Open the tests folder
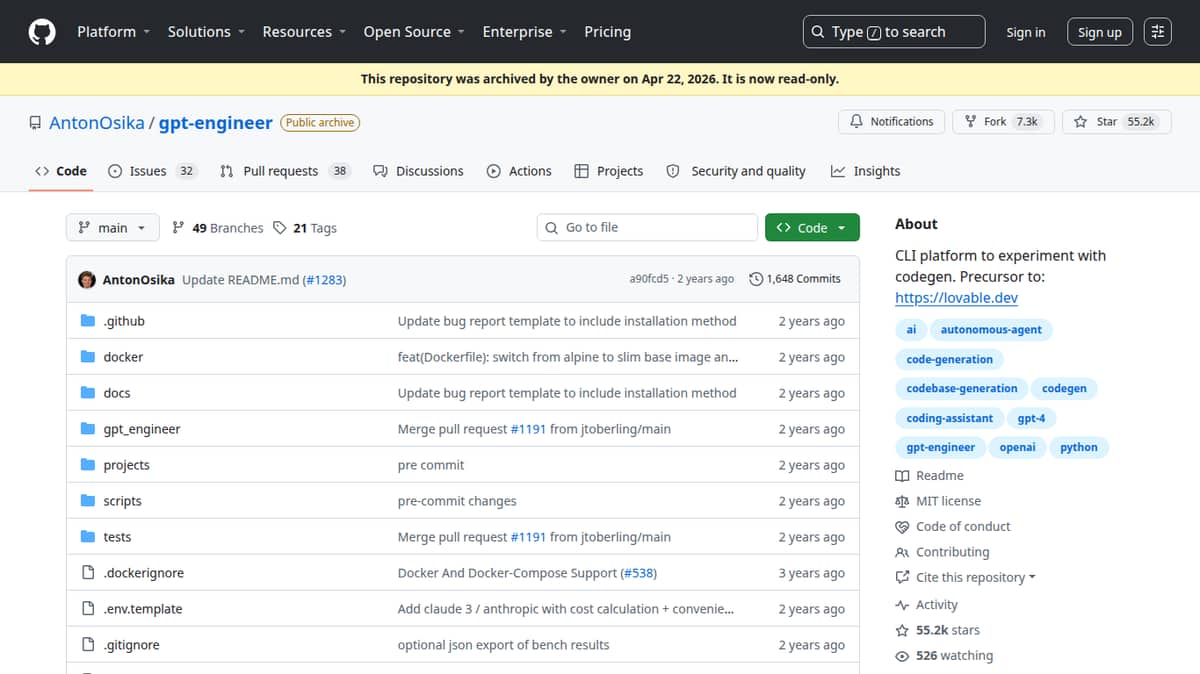This screenshot has width=1200, height=674. pyautogui.click(x=117, y=537)
